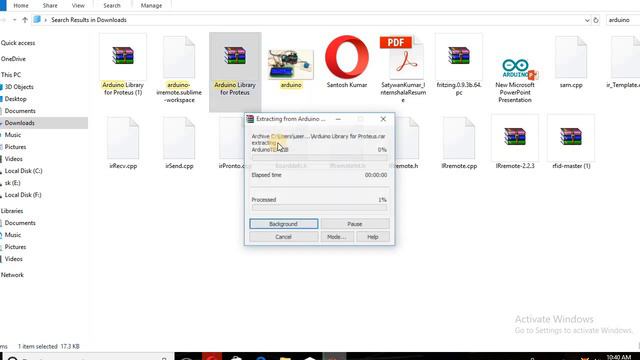Open the Search ribbon tab
Image resolution: width=640 pixels, height=360 pixels.
click(112, 6)
